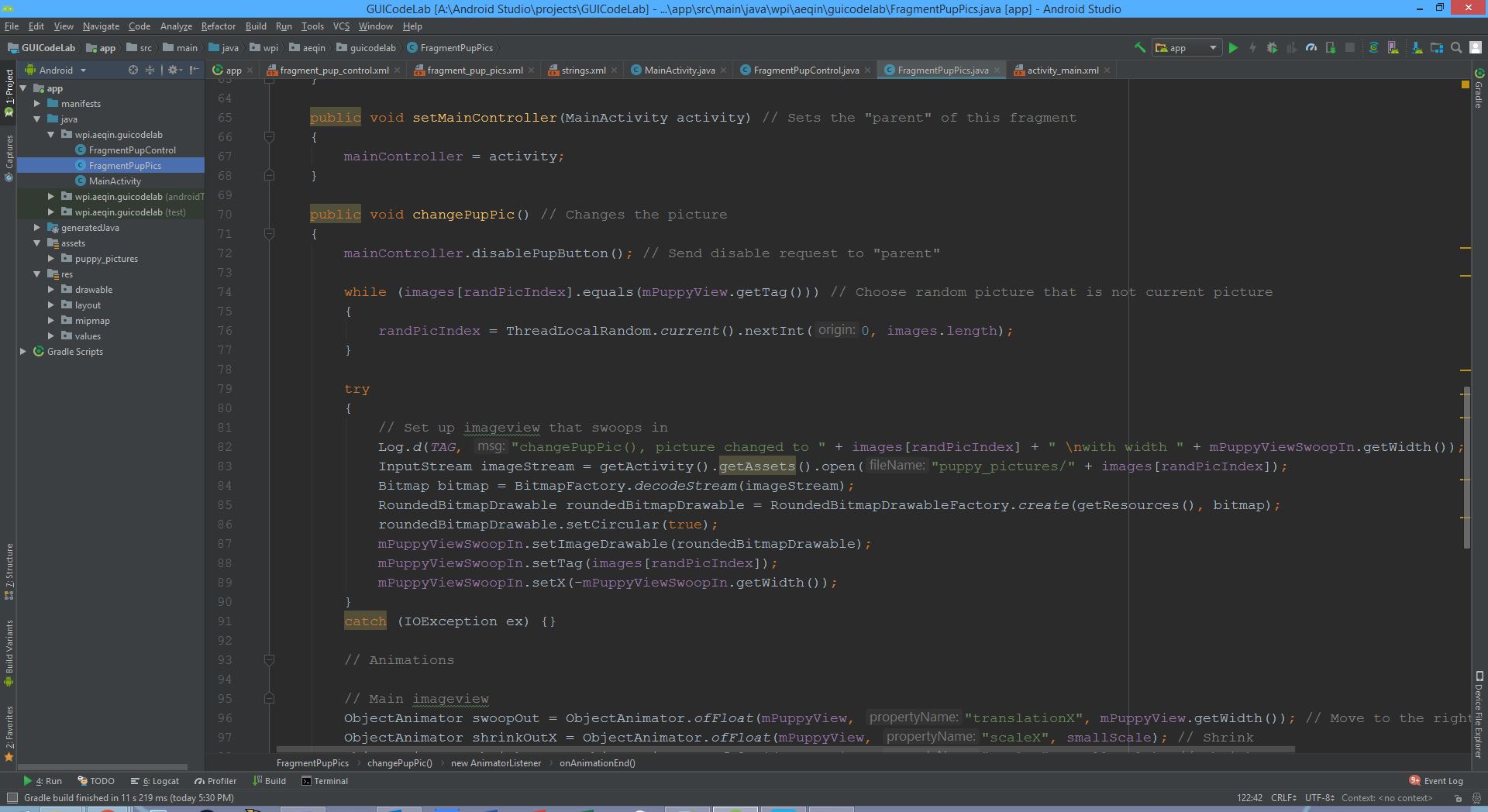Start the Debug app bug icon

point(1272,48)
